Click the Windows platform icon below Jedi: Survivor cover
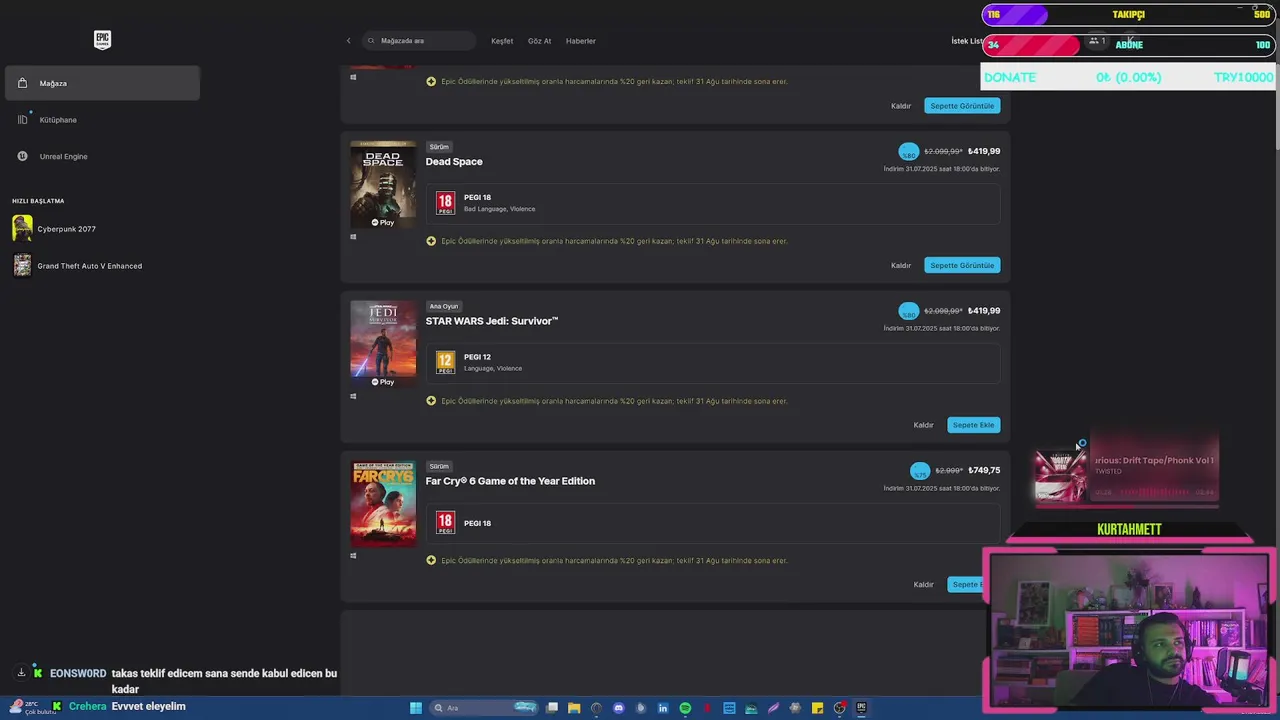Image resolution: width=1280 pixels, height=720 pixels. tap(353, 397)
